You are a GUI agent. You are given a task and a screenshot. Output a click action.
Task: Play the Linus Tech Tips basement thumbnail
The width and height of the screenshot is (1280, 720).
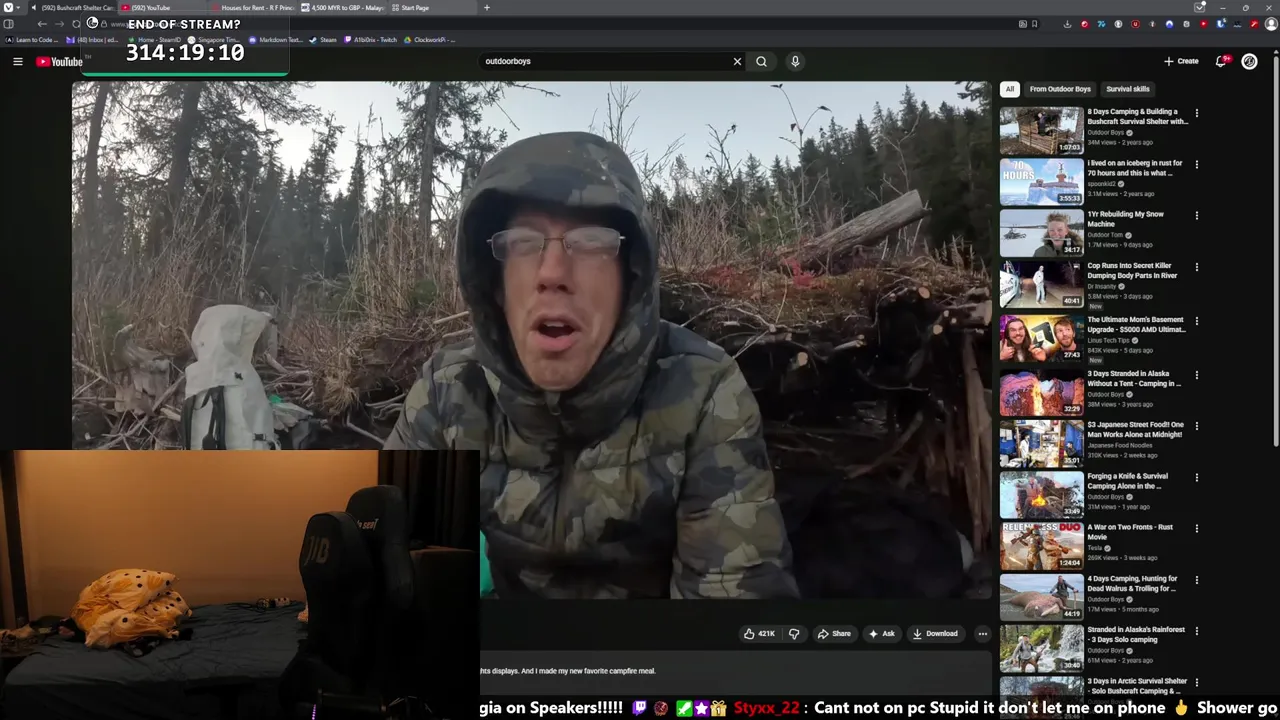point(1041,338)
